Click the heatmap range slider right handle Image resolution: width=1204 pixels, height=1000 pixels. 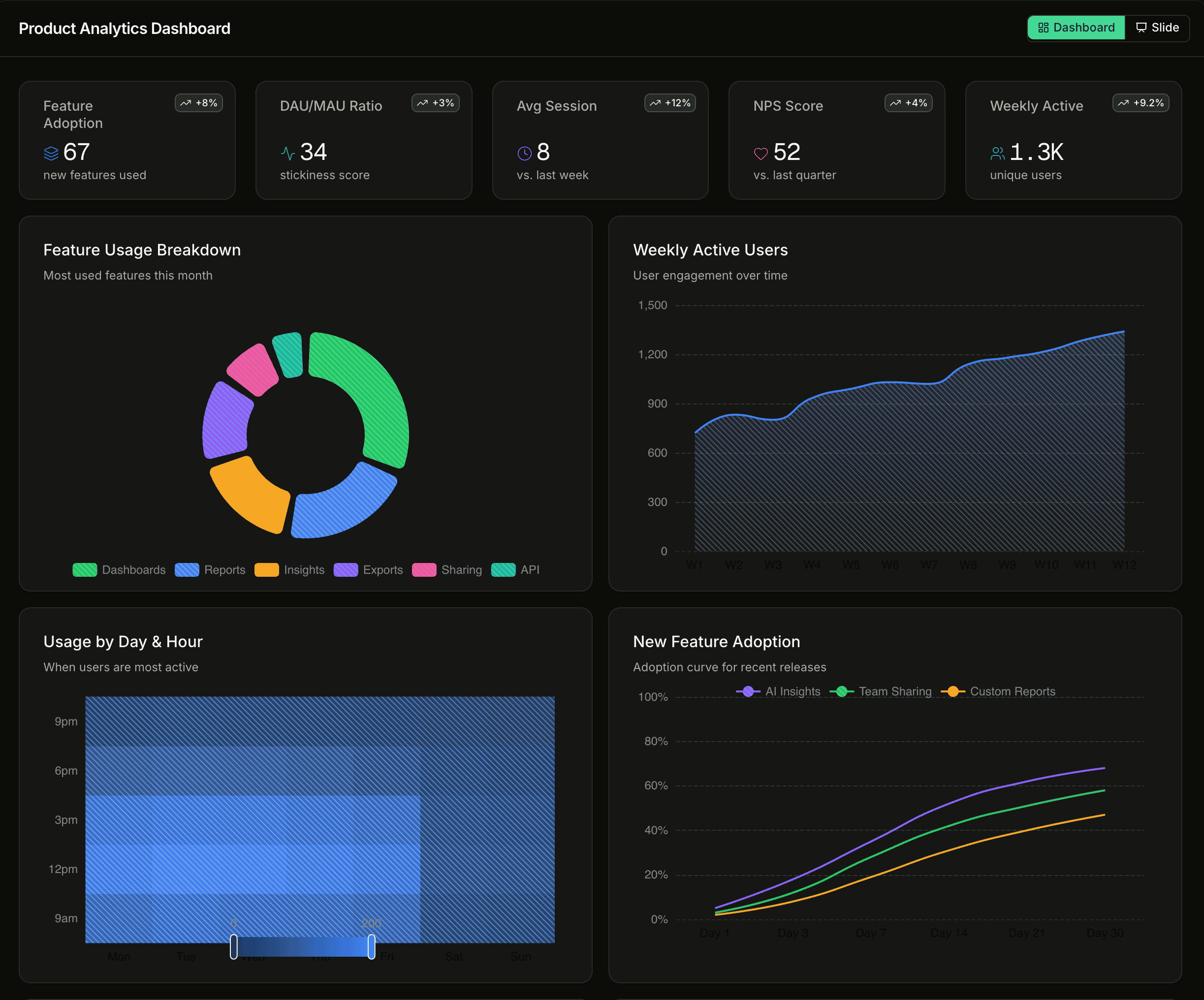pyautogui.click(x=372, y=946)
